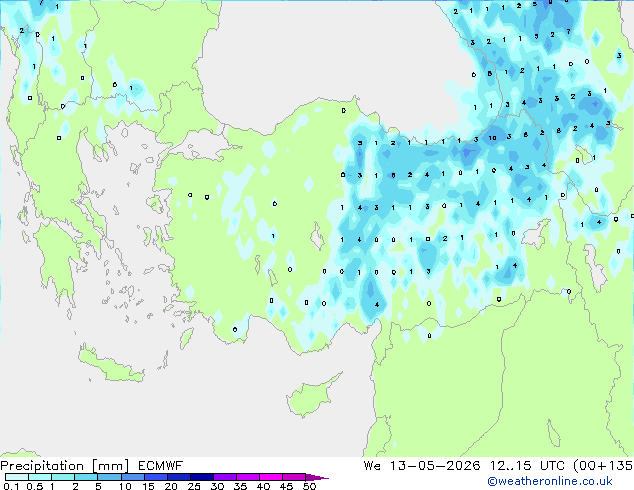
Task: Click the legend label '40'
Action: pos(263,486)
